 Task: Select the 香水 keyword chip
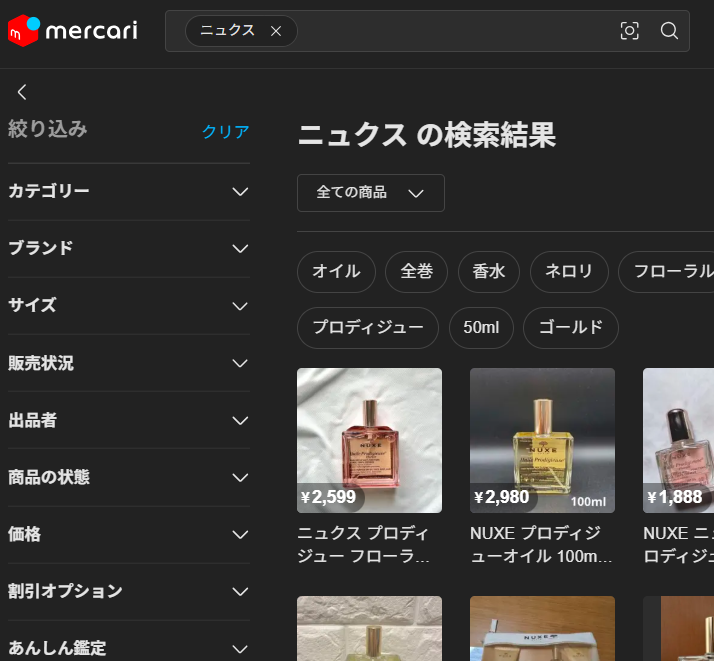[x=489, y=272]
